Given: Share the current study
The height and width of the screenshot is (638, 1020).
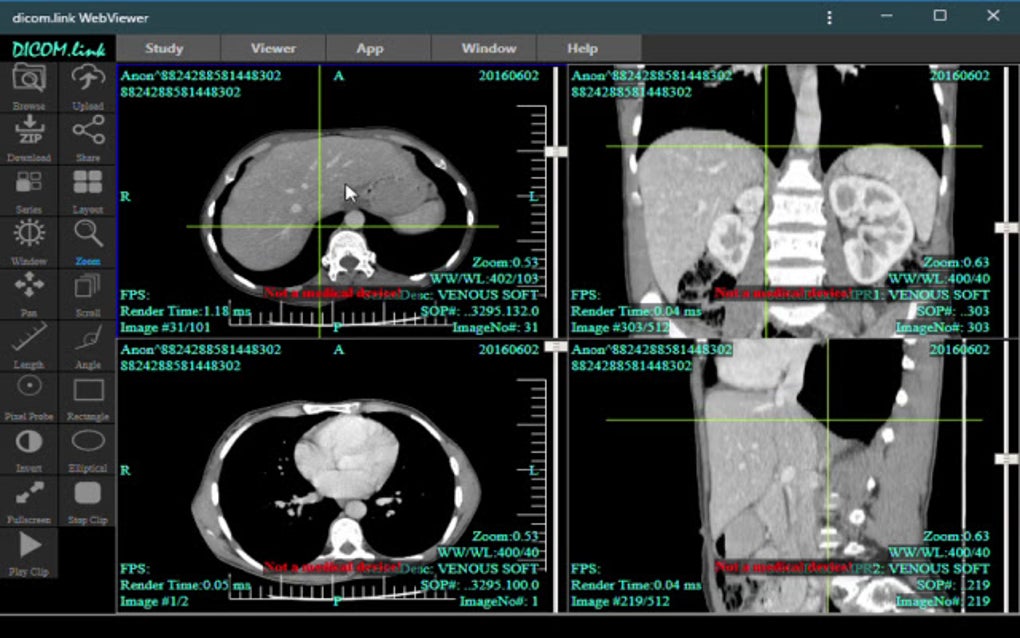Looking at the screenshot, I should click(x=87, y=131).
